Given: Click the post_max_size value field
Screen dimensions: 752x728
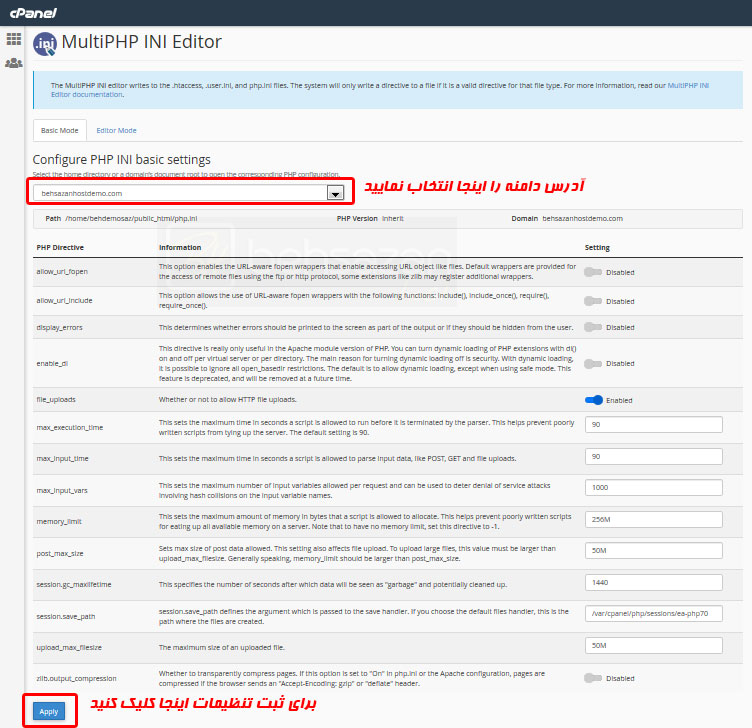Looking at the screenshot, I should click(654, 551).
